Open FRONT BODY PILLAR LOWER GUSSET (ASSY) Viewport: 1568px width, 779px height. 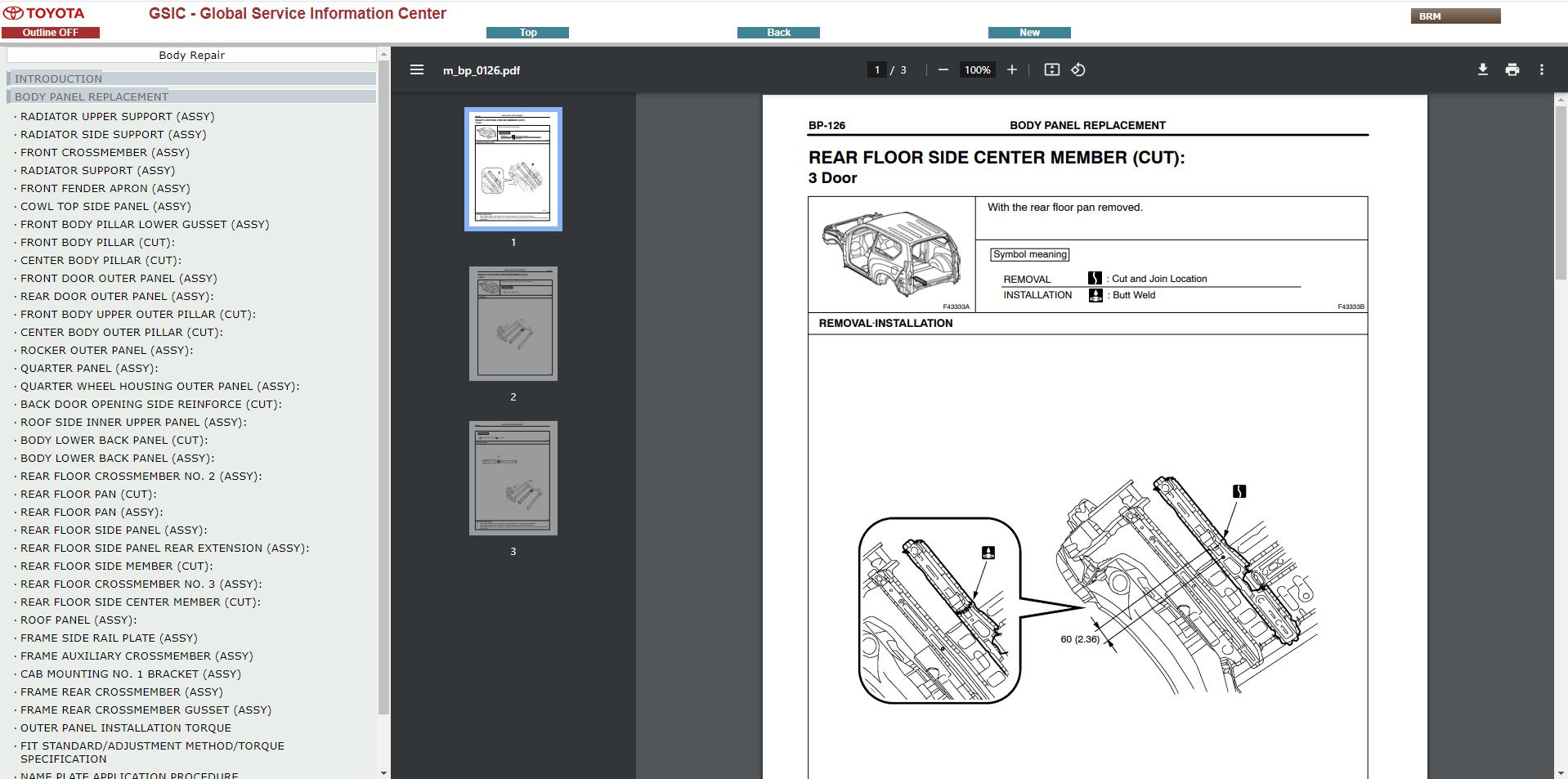click(145, 224)
